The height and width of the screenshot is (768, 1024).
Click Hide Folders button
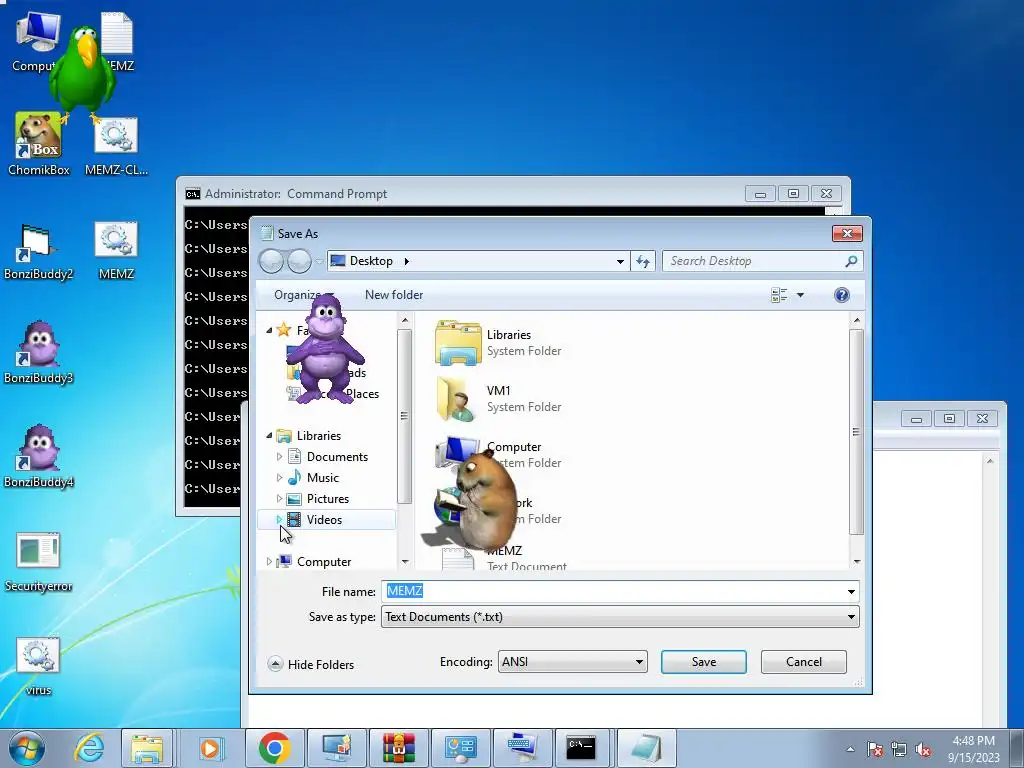pos(311,664)
